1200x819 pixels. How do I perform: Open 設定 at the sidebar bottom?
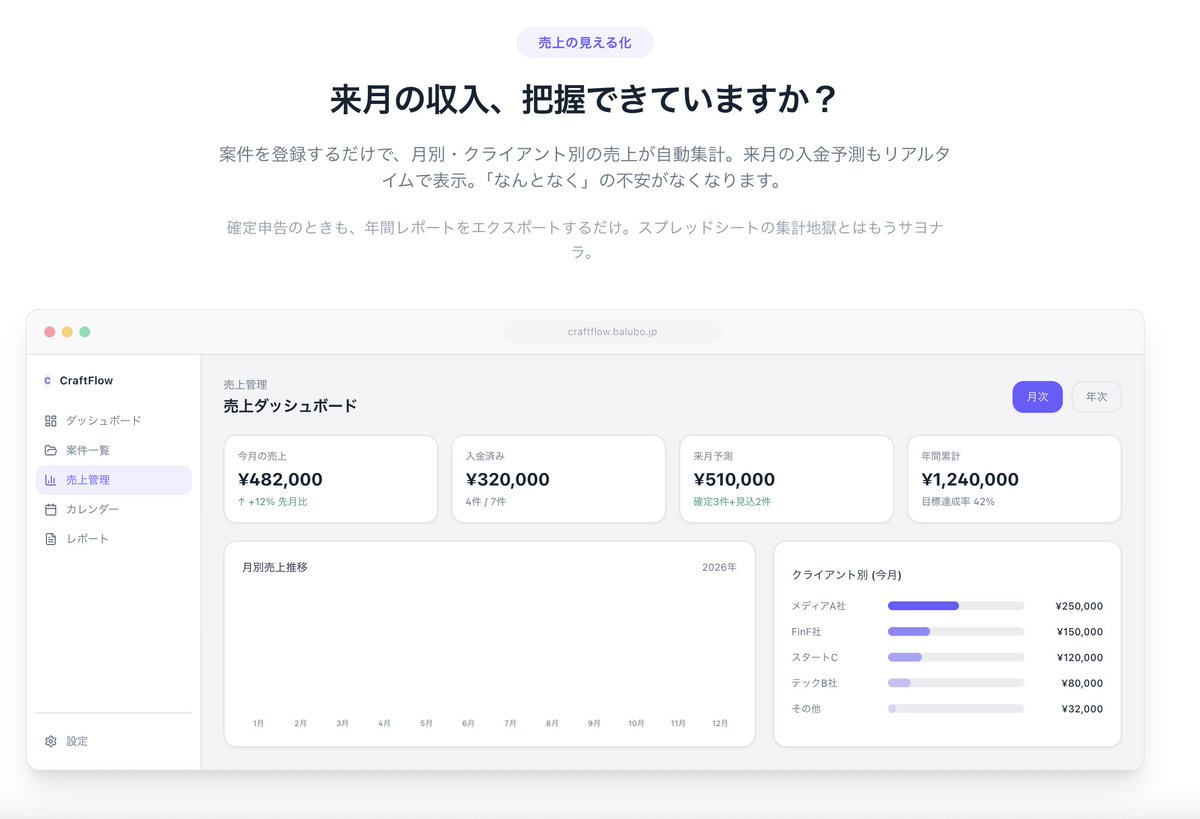click(x=113, y=741)
